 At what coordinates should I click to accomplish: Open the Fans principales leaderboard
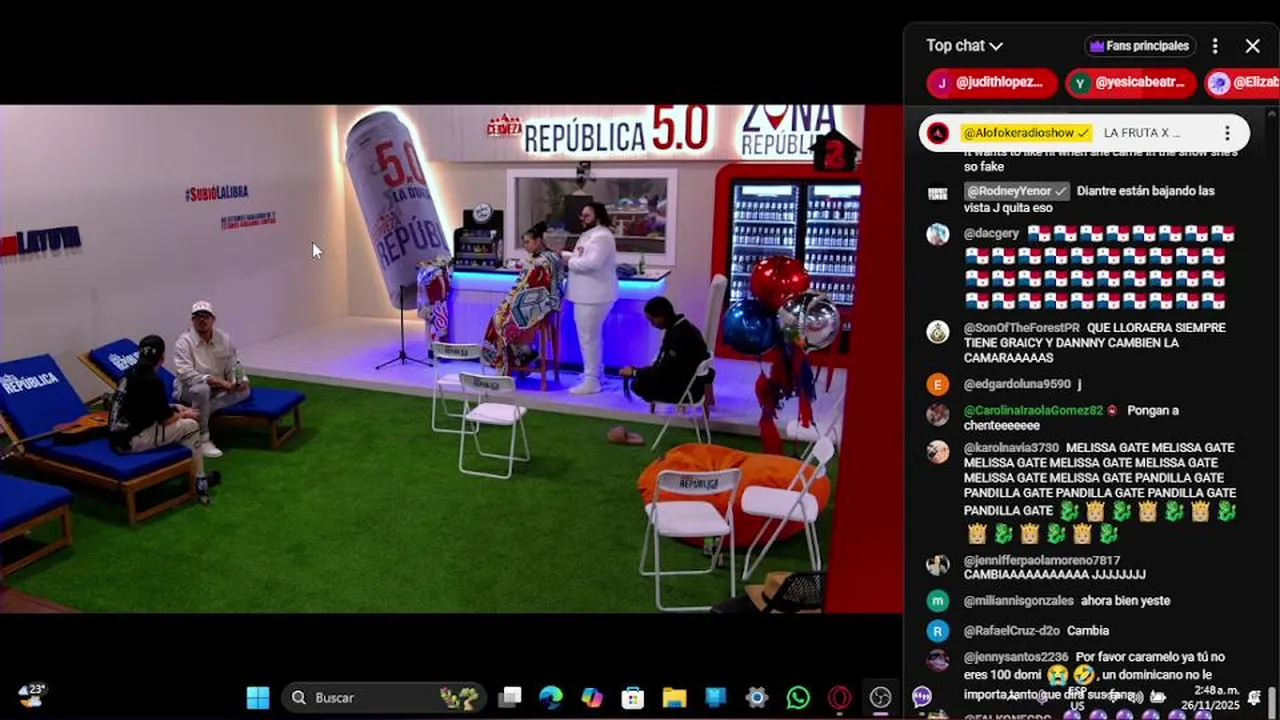[1140, 46]
